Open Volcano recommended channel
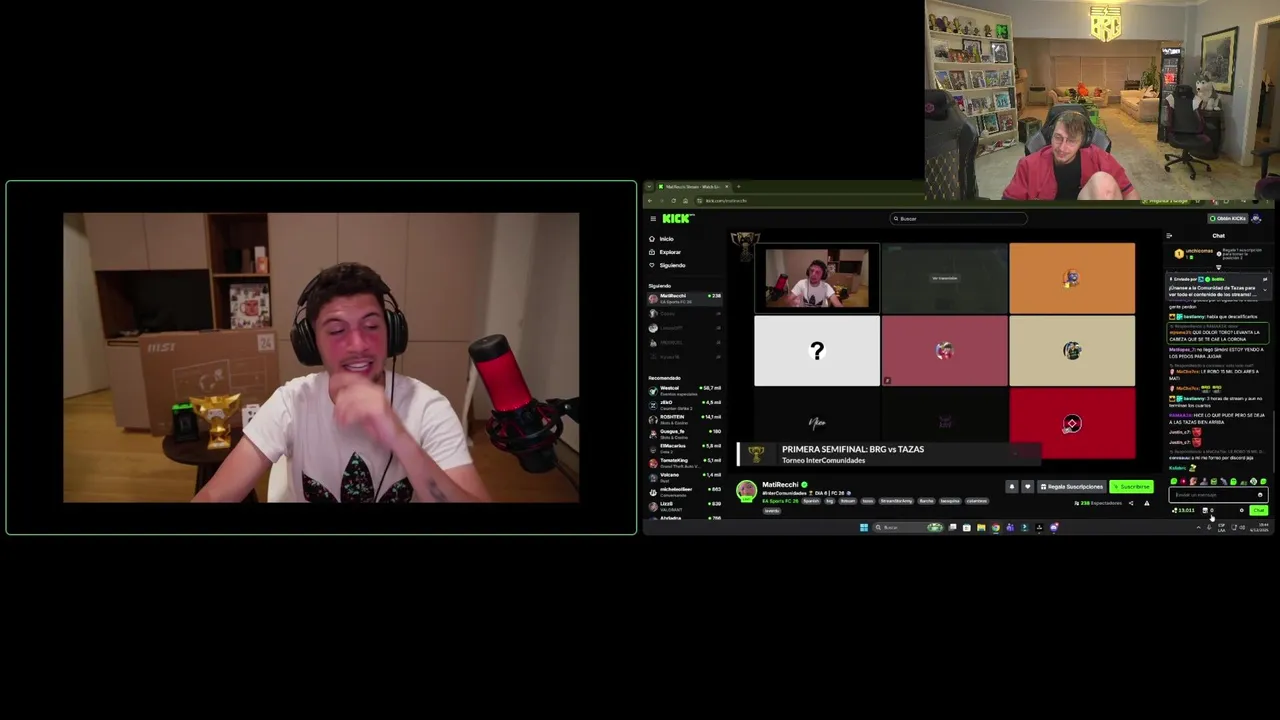The width and height of the screenshot is (1280, 720). [685, 476]
